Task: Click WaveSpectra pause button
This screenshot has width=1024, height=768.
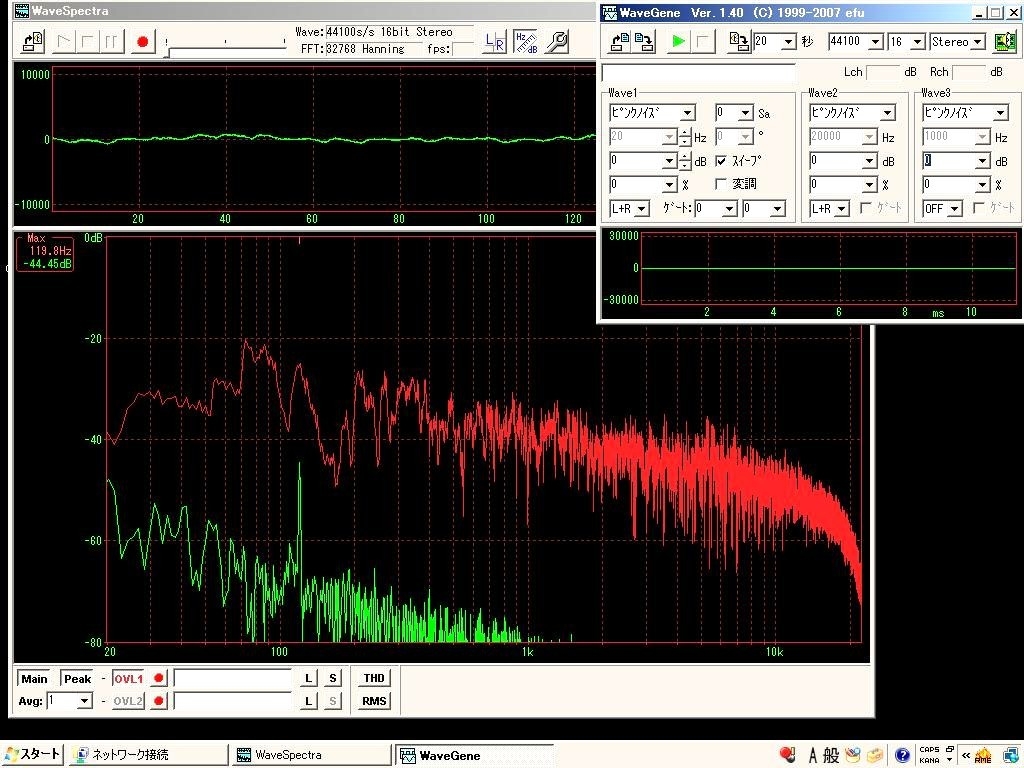Action: (x=110, y=42)
